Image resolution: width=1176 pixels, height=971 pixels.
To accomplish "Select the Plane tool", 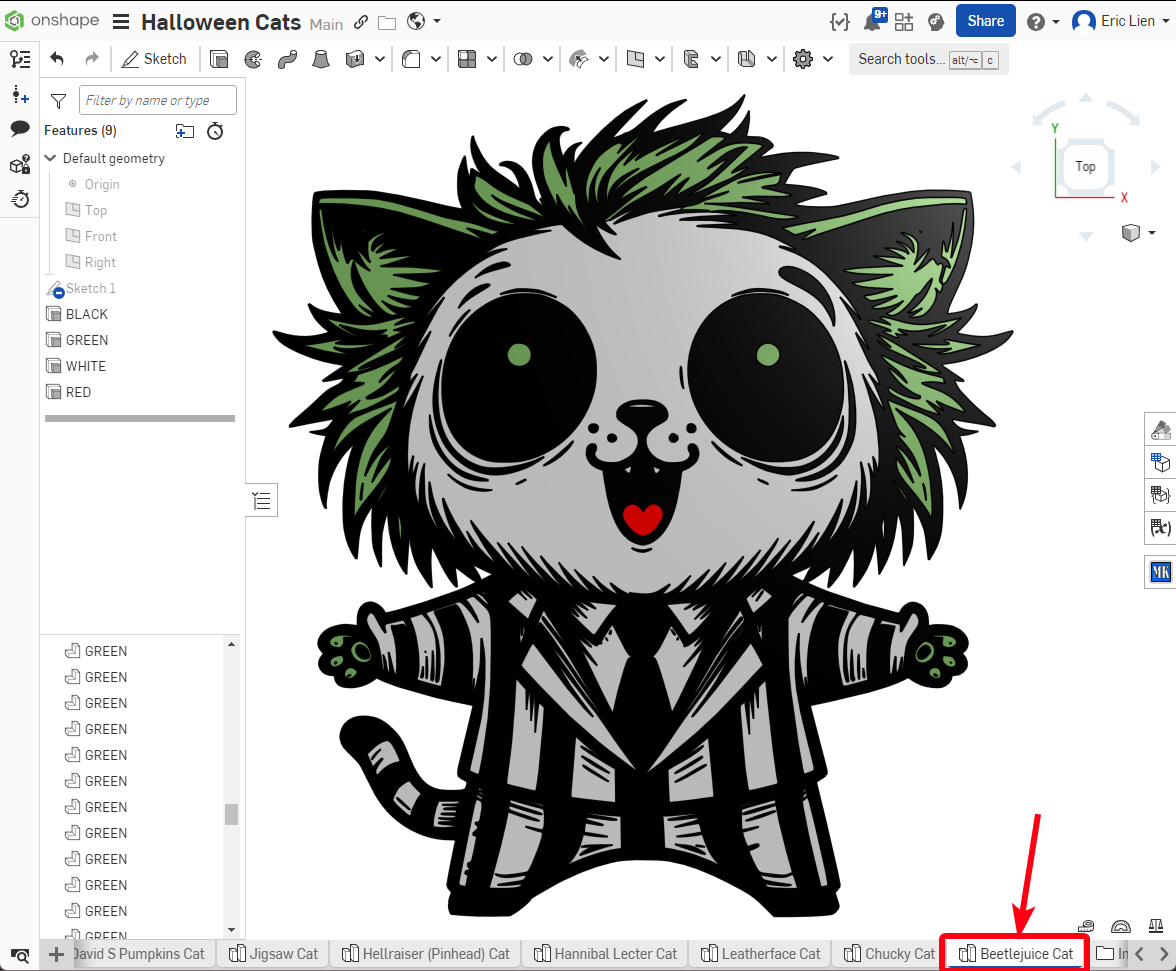I will pos(635,59).
